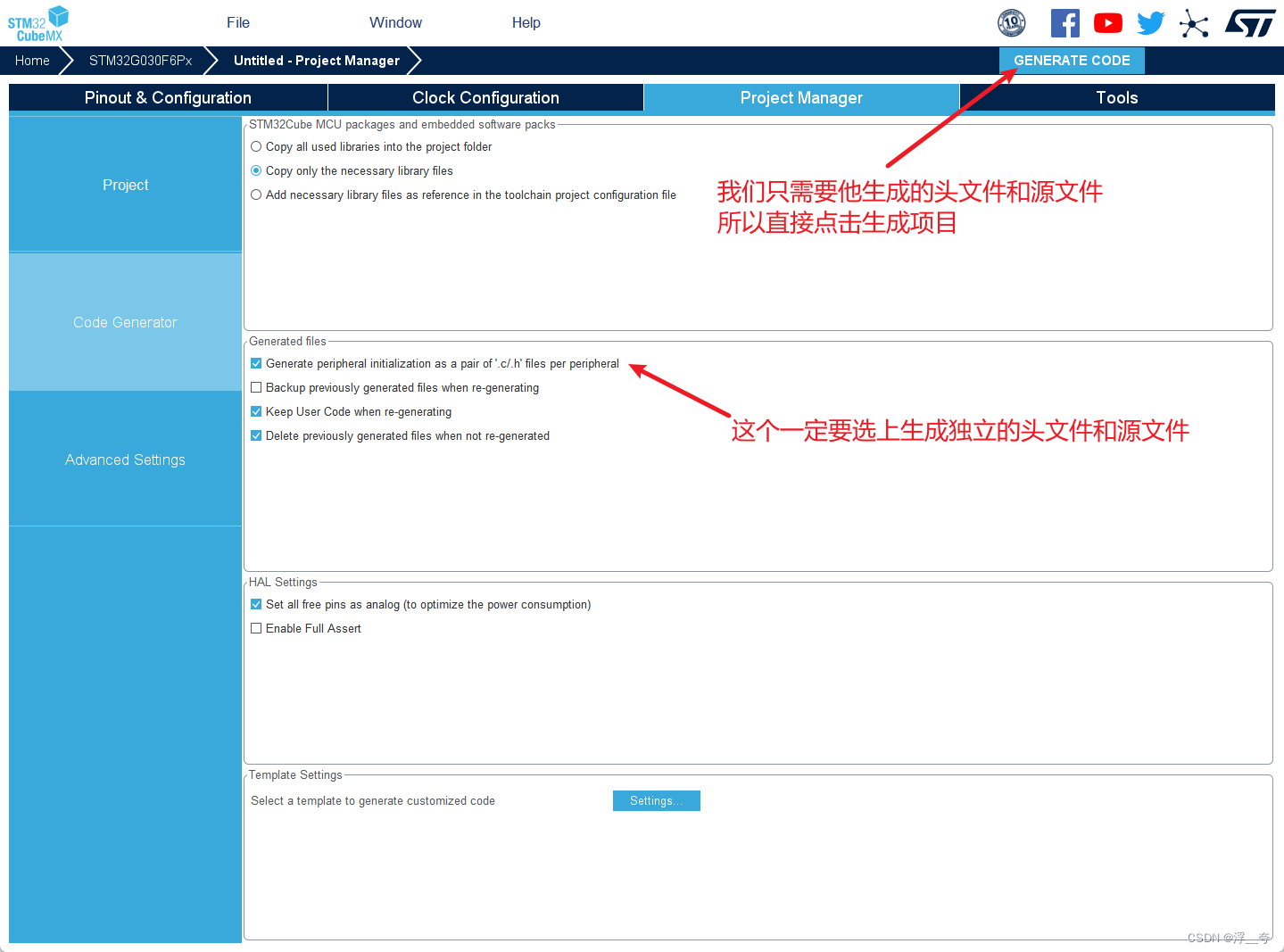
Task: Click Untitled - Project Manager breadcrumb
Action: [317, 60]
